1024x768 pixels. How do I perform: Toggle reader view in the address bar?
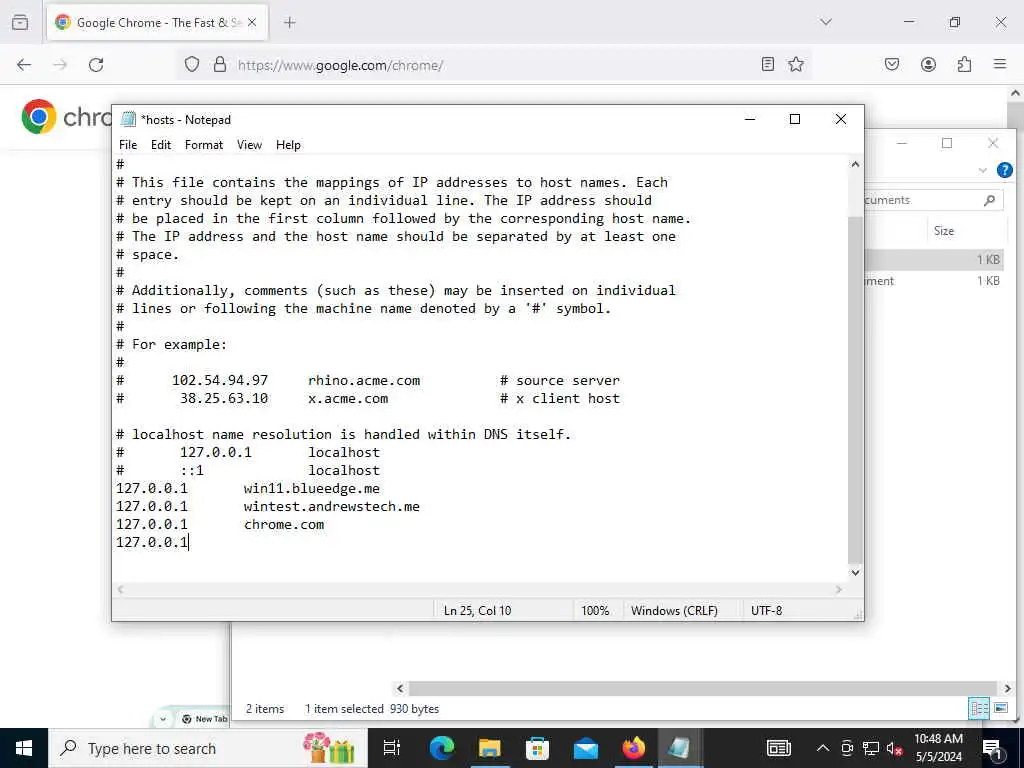coord(768,64)
